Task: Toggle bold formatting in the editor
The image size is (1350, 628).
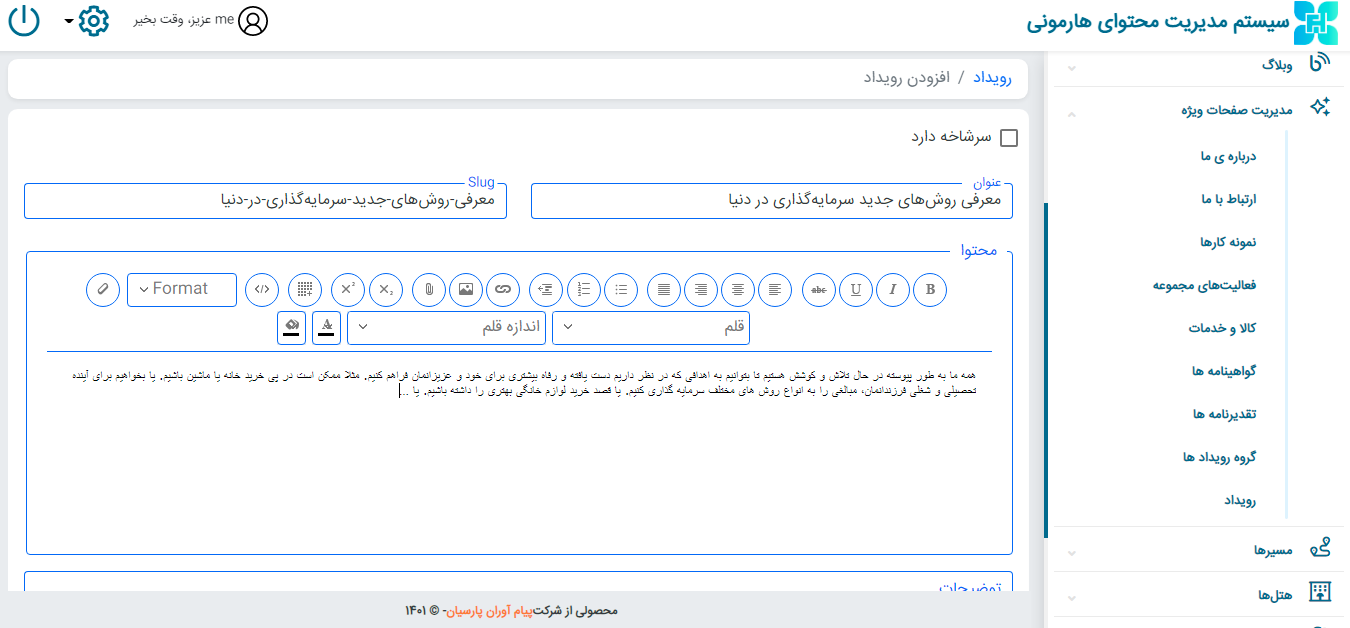Action: click(x=930, y=289)
